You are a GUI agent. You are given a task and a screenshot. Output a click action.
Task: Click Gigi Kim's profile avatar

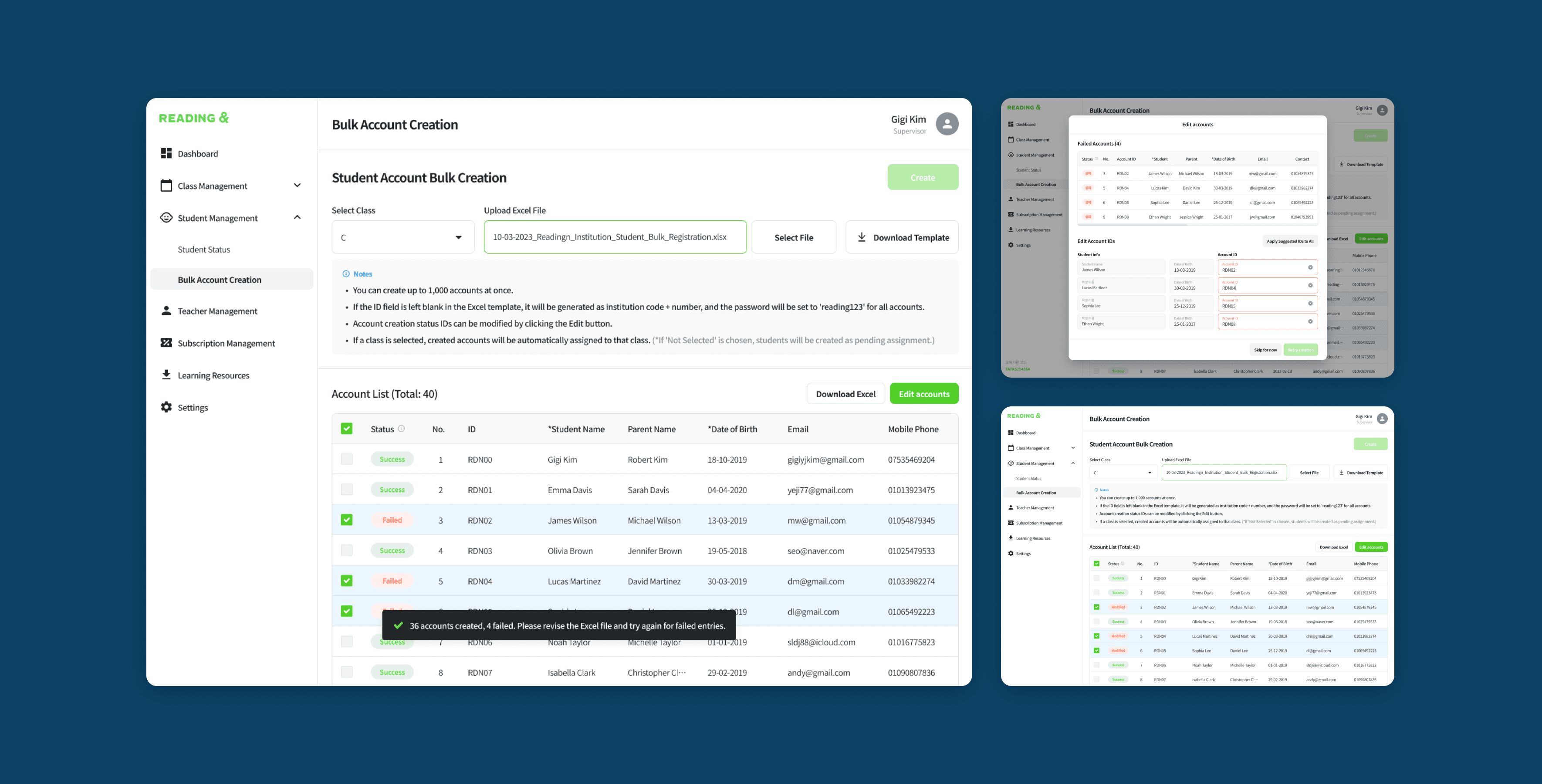[947, 124]
